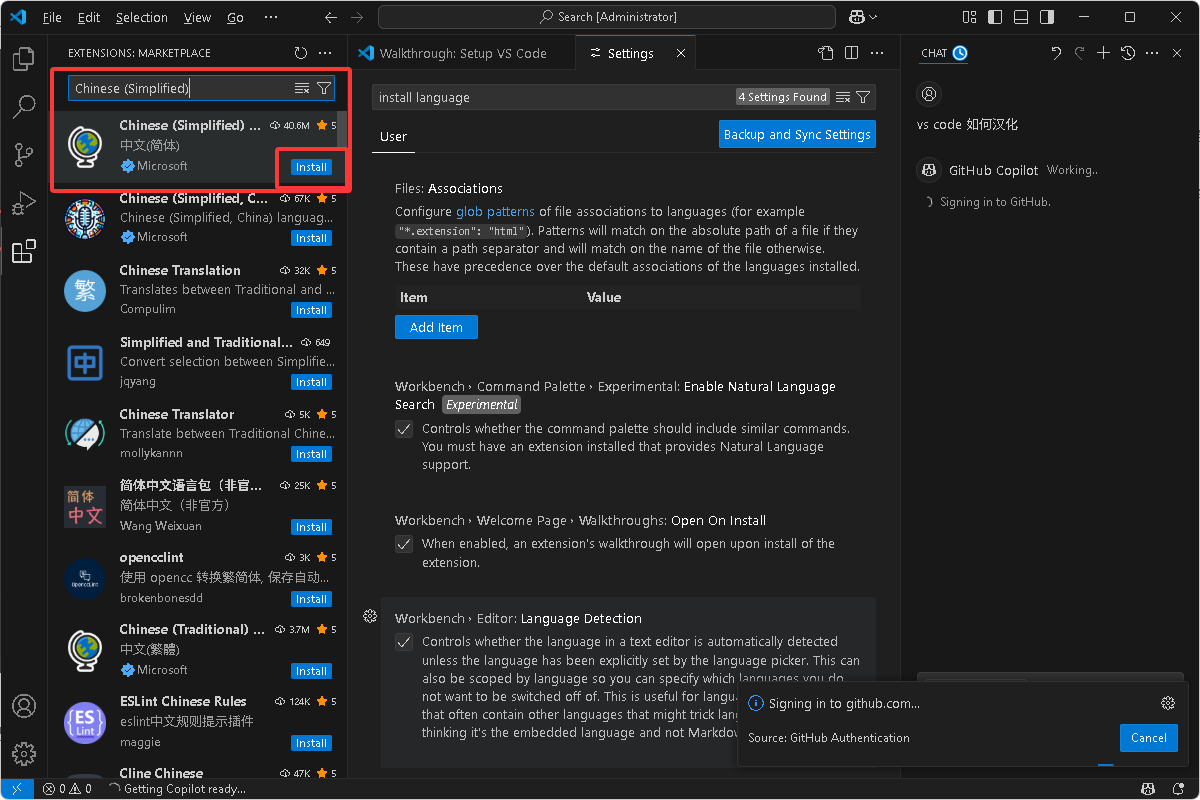Open the Go menu
Viewport: 1200px width, 800px height.
pos(235,17)
